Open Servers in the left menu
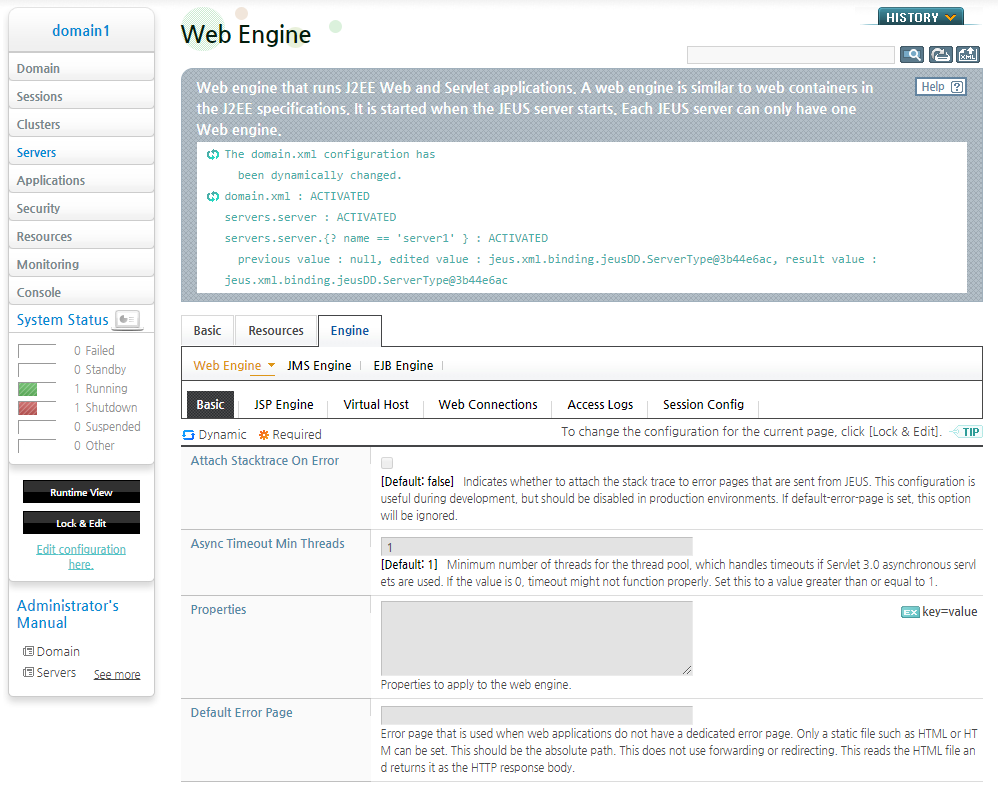 (x=81, y=152)
